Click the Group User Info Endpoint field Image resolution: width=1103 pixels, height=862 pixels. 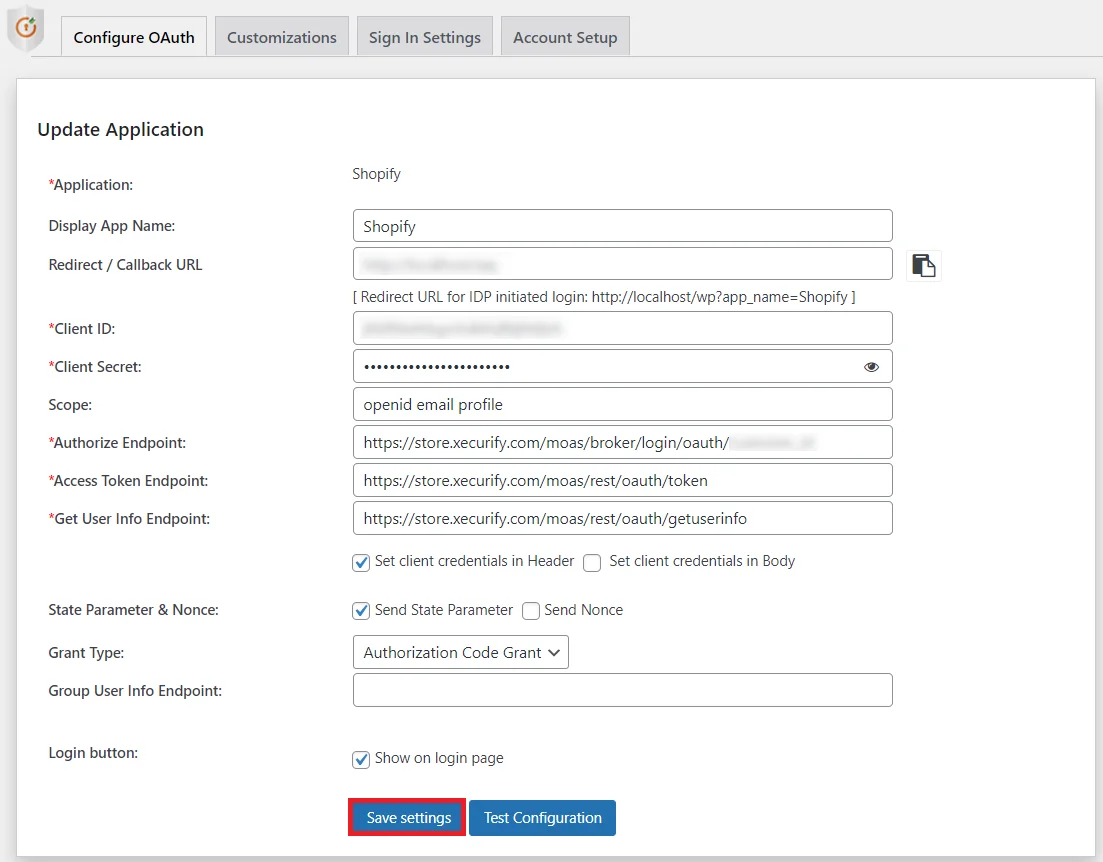622,690
